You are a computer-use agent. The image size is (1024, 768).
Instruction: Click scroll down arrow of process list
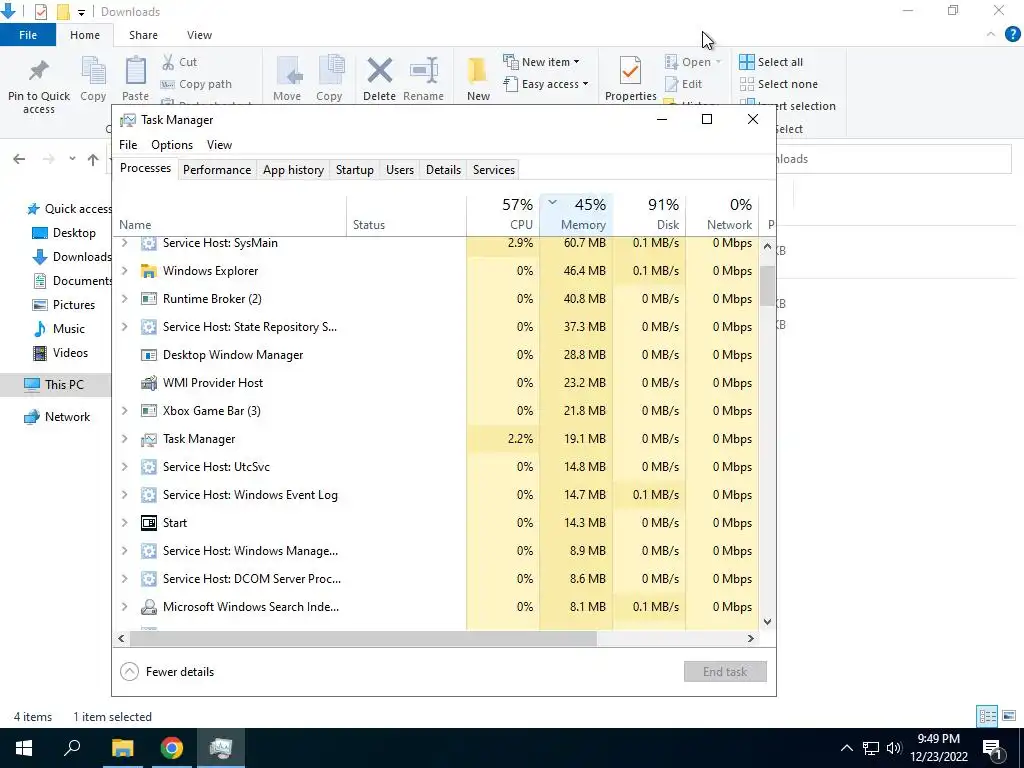tap(767, 622)
